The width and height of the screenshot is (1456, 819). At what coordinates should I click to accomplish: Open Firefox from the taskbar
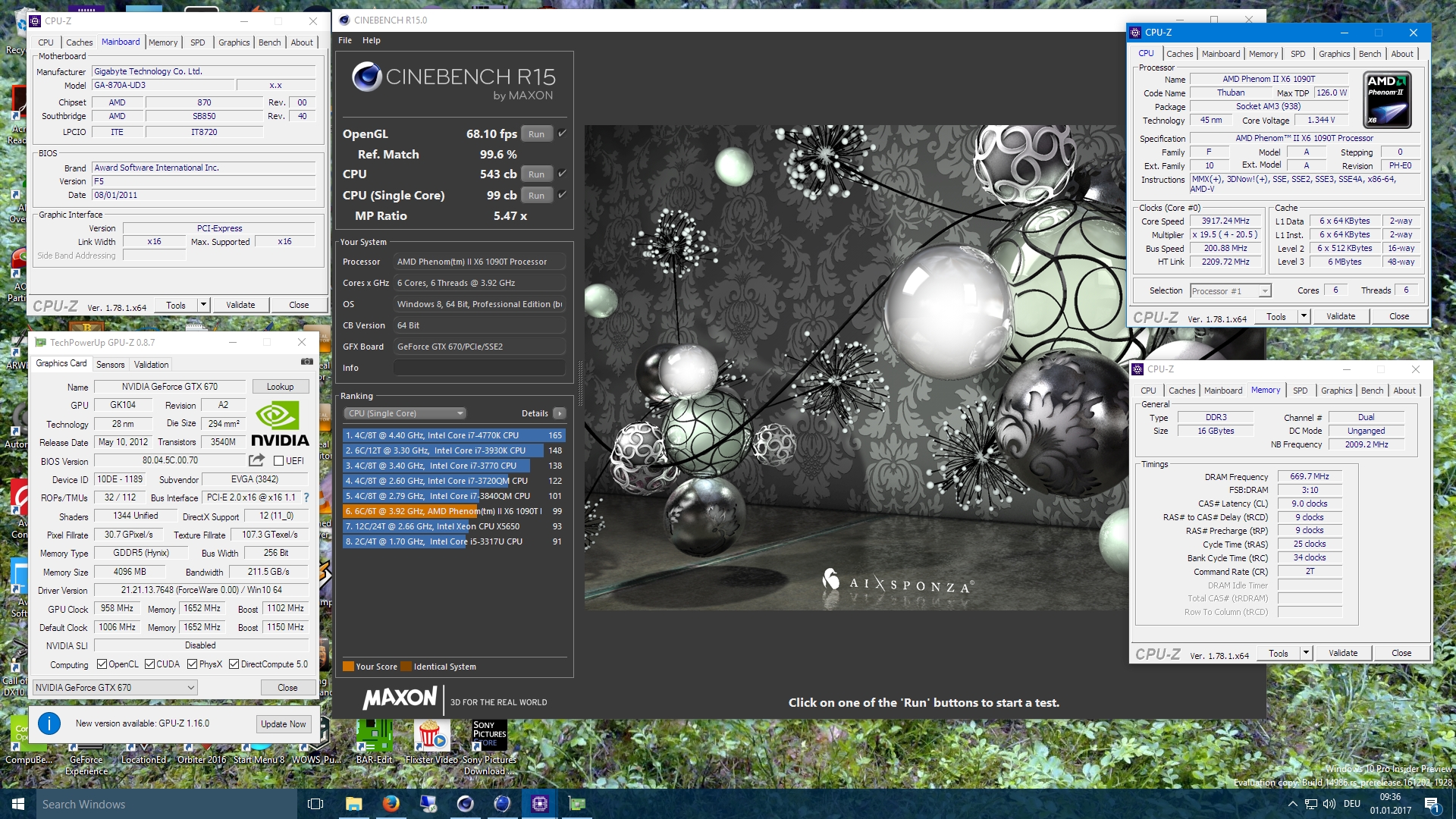(391, 804)
